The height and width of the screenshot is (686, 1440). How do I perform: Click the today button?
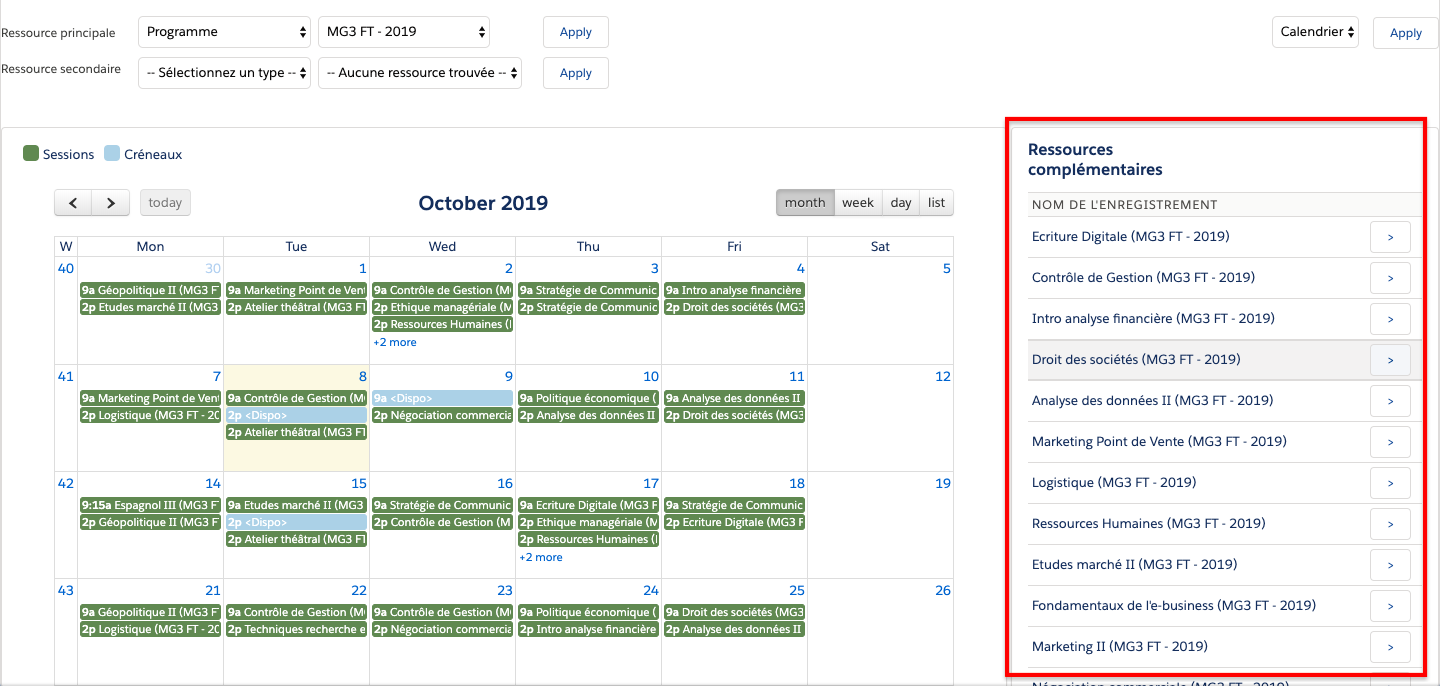coord(165,203)
